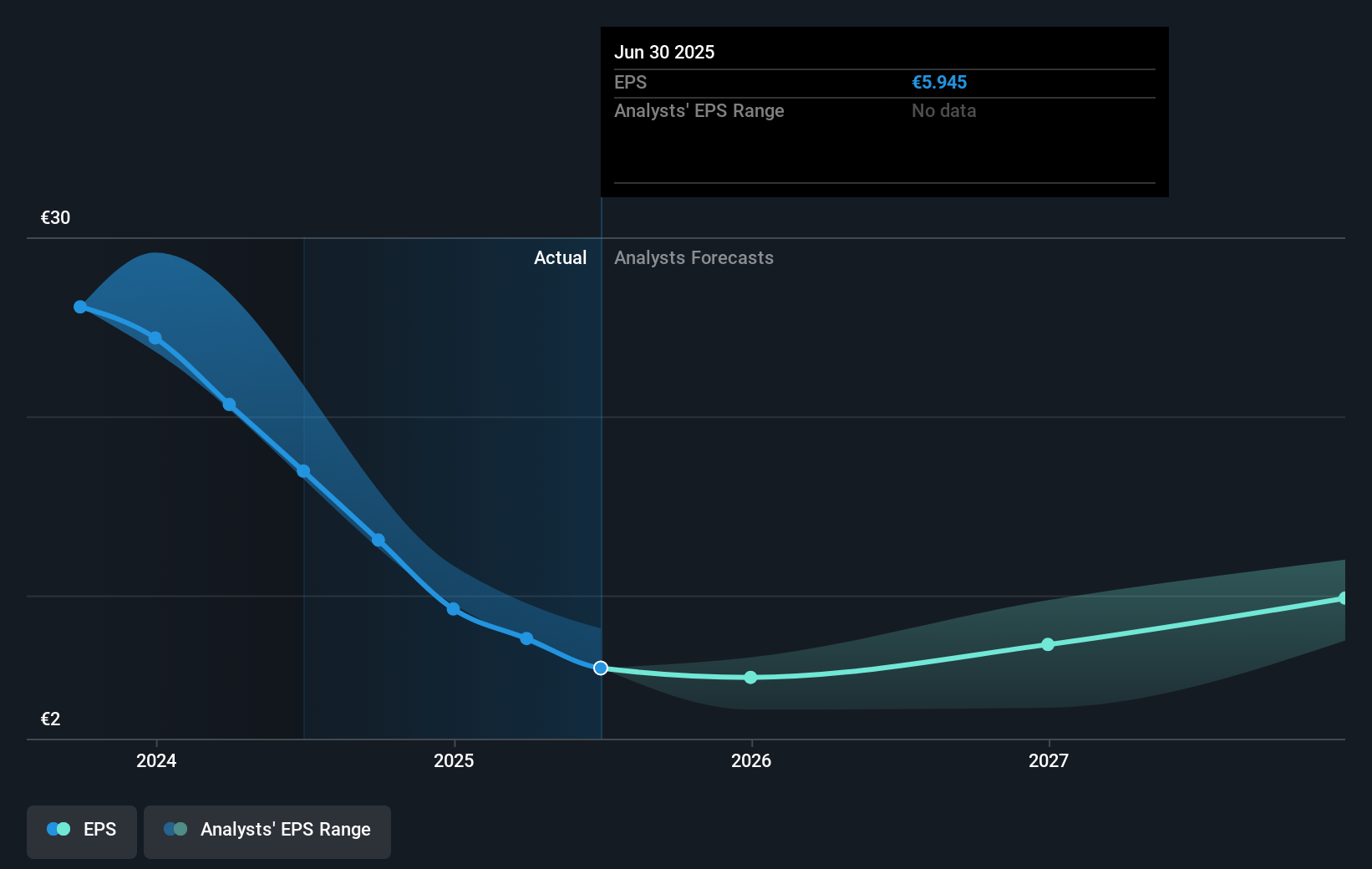Click the €5.945 EPS value link
The width and height of the screenshot is (1372, 869).
pos(939,82)
